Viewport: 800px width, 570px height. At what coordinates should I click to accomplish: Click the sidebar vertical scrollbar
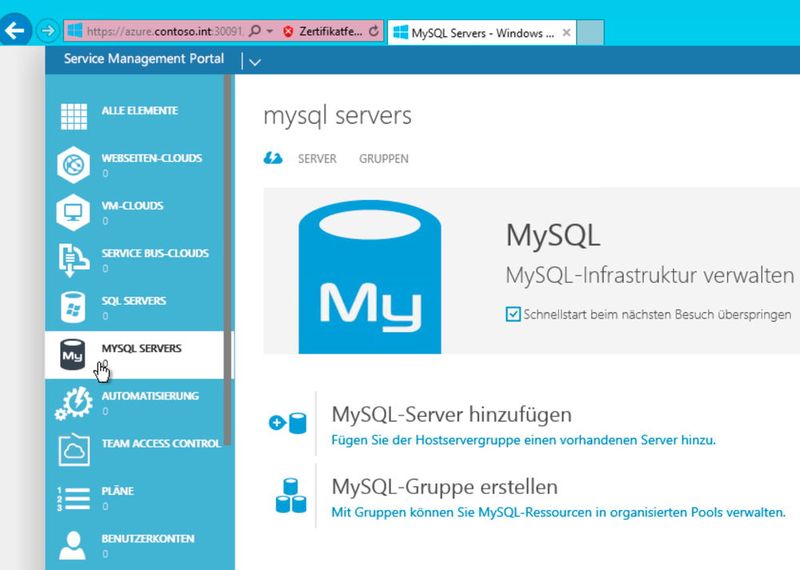click(228, 260)
